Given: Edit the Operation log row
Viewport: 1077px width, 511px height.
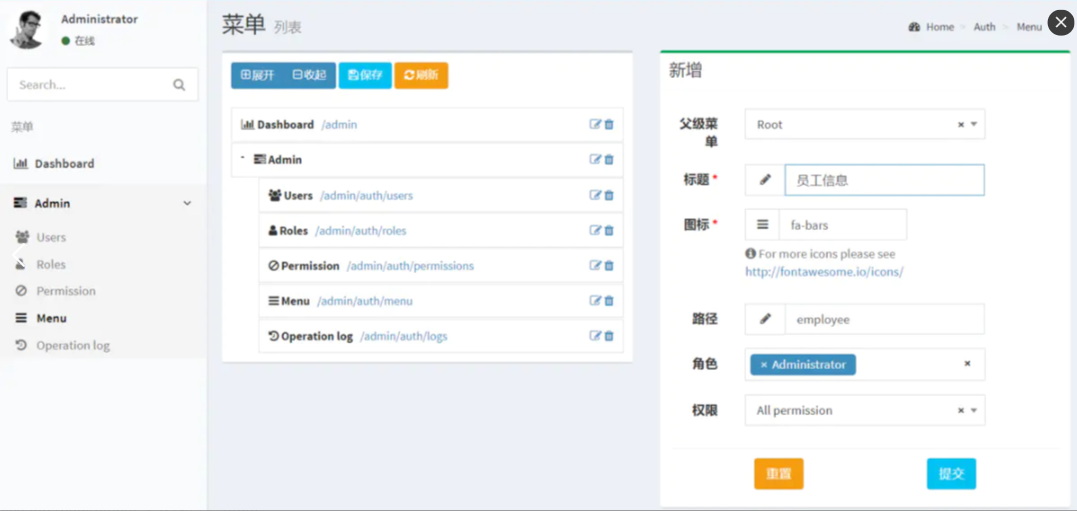Looking at the screenshot, I should click(x=596, y=336).
